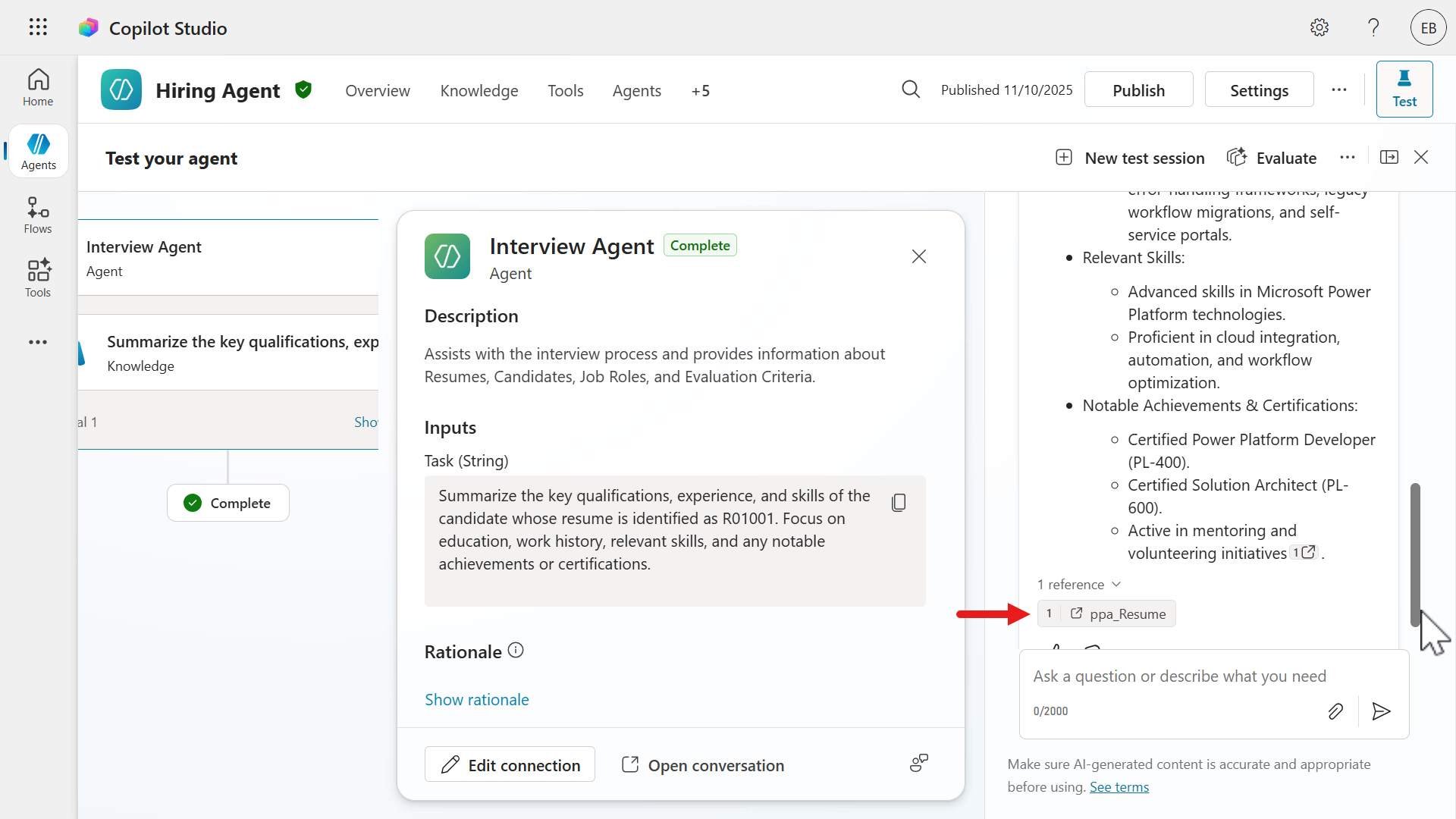This screenshot has width=1456, height=819.
Task: Copy the Task input text
Action: [899, 503]
